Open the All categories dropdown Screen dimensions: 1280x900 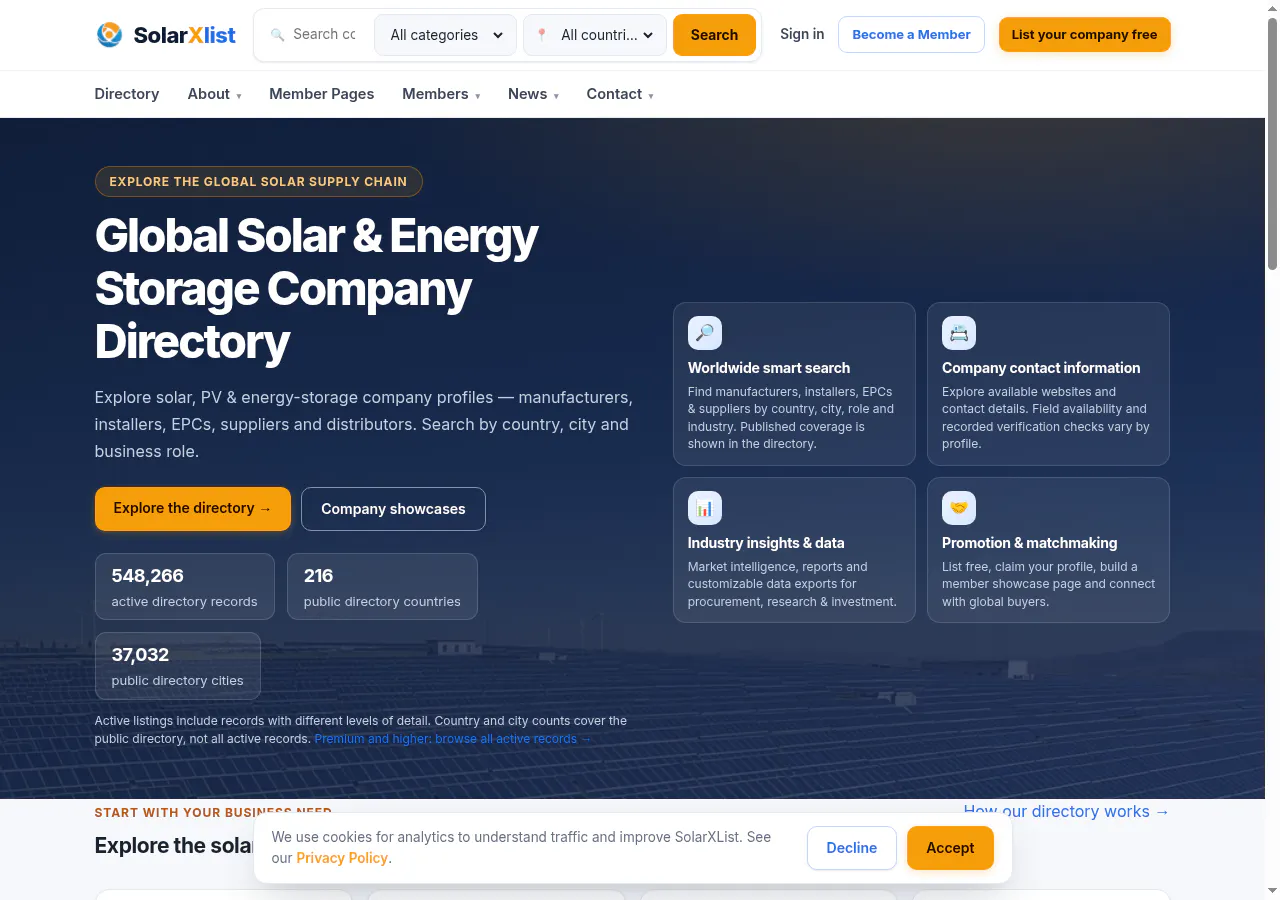(446, 35)
